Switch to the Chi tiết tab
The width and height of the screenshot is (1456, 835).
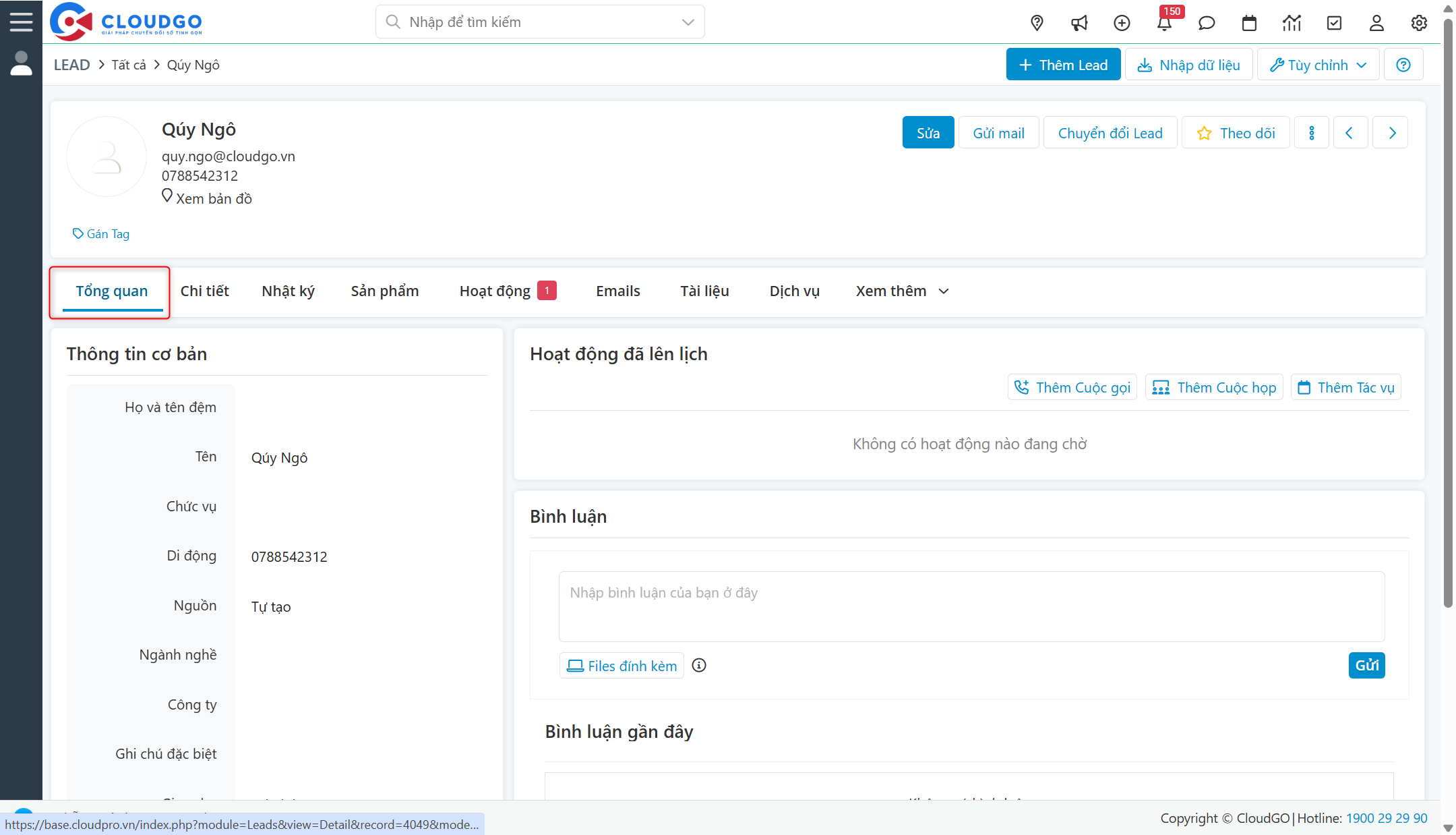[x=204, y=291]
